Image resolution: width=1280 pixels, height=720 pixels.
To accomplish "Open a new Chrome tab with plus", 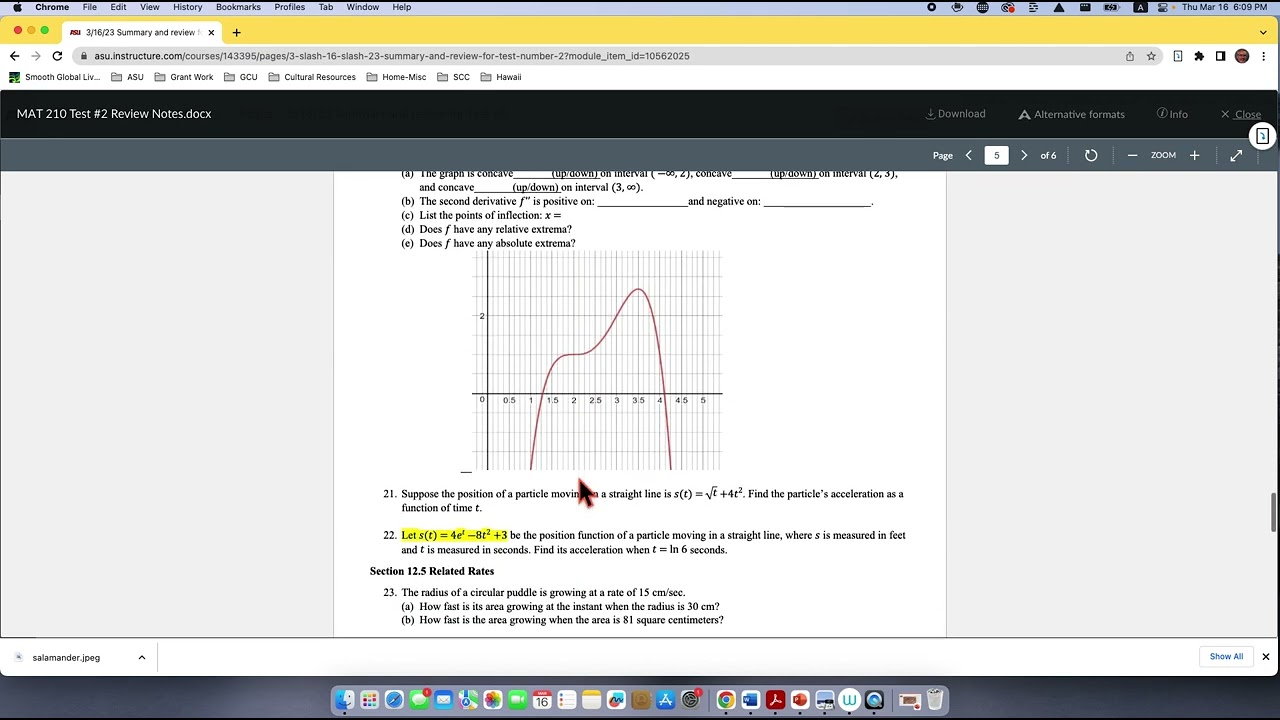I will [236, 32].
